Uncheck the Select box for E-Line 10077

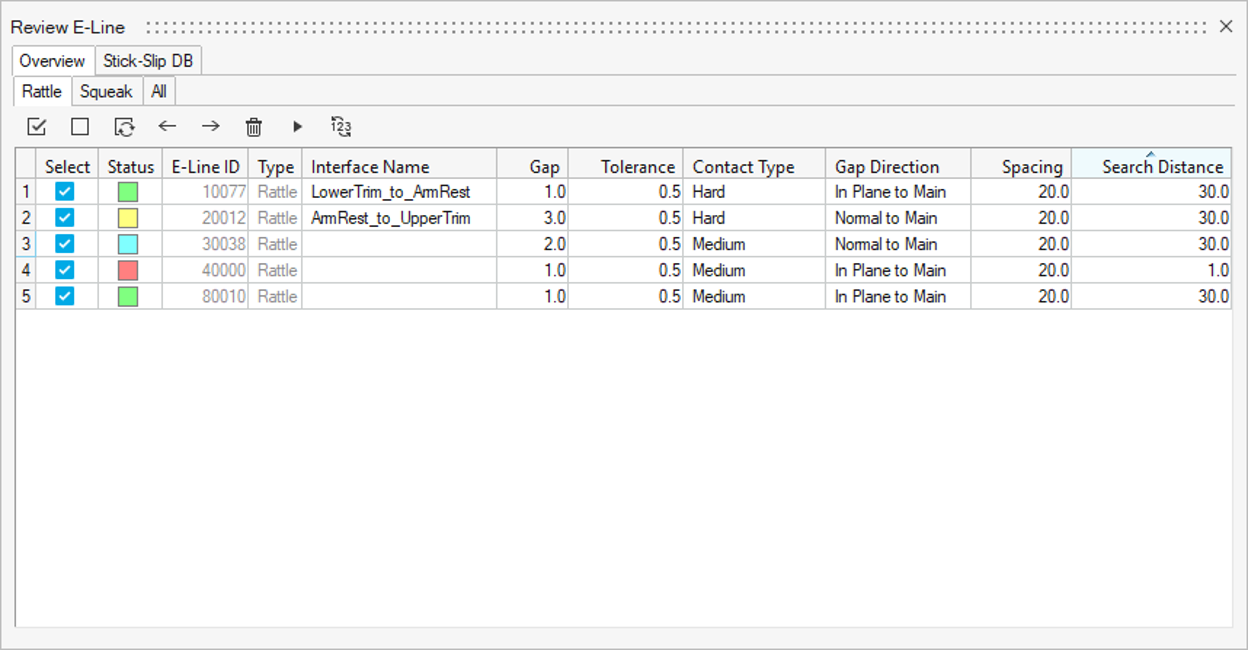65,192
